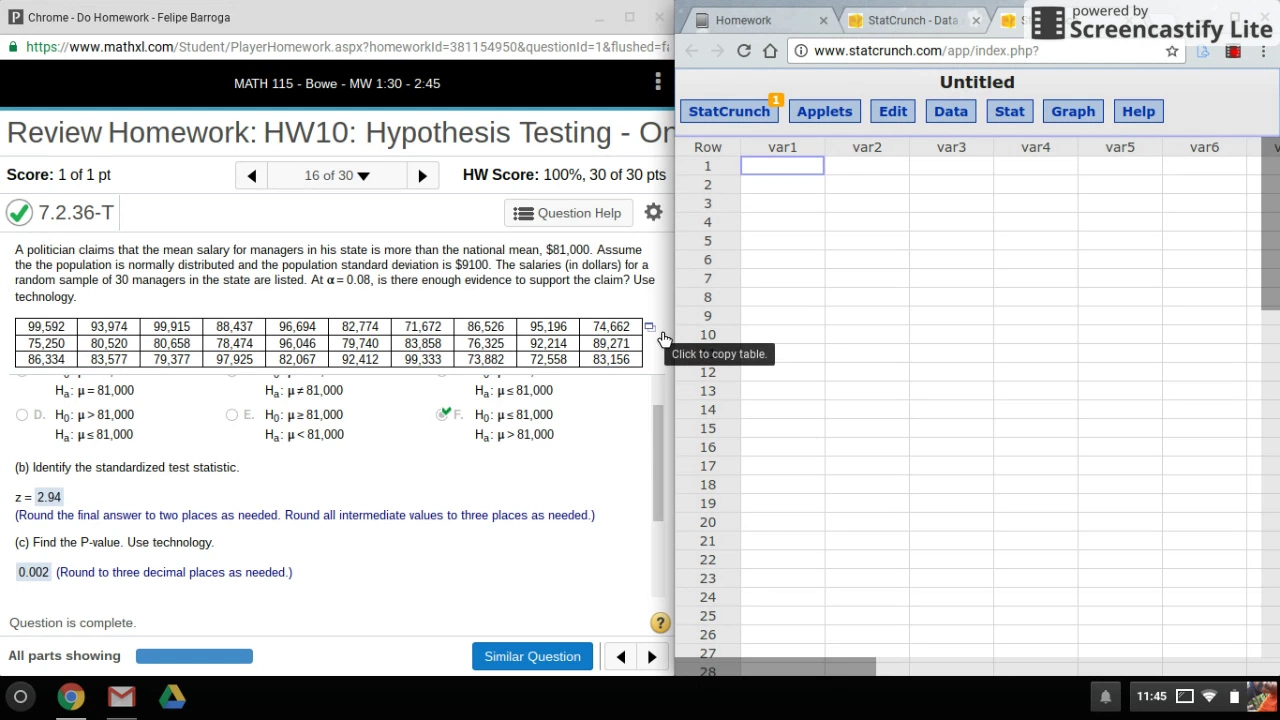Image resolution: width=1280 pixels, height=720 pixels.
Task: Click the var2 column header
Action: pos(867,147)
